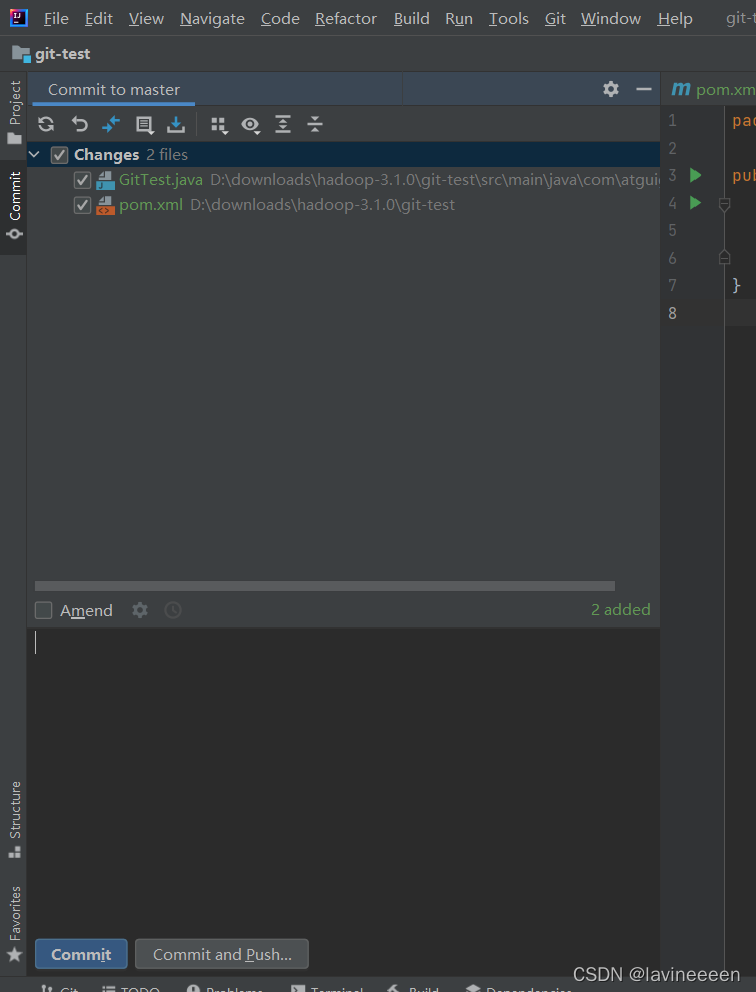
Task: Click the Shelve download-arrow icon
Action: [x=176, y=125]
